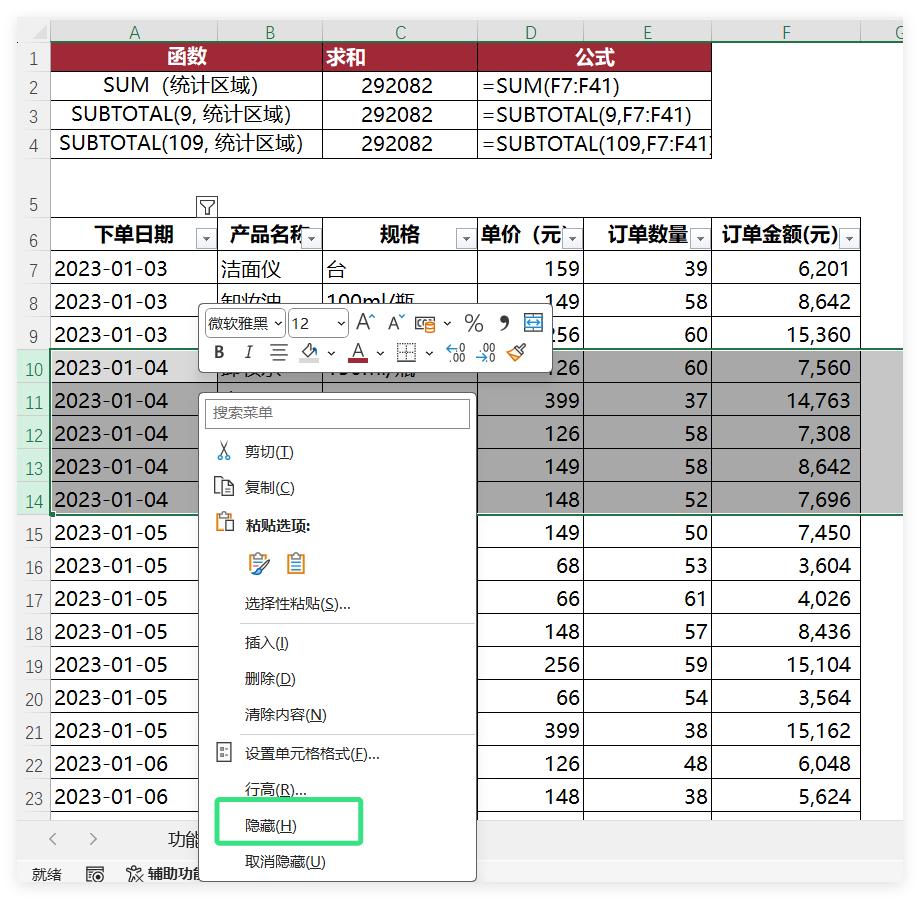Choose 删除(D) from context menu
Viewport: 920px width, 899px height.
pyautogui.click(x=337, y=679)
